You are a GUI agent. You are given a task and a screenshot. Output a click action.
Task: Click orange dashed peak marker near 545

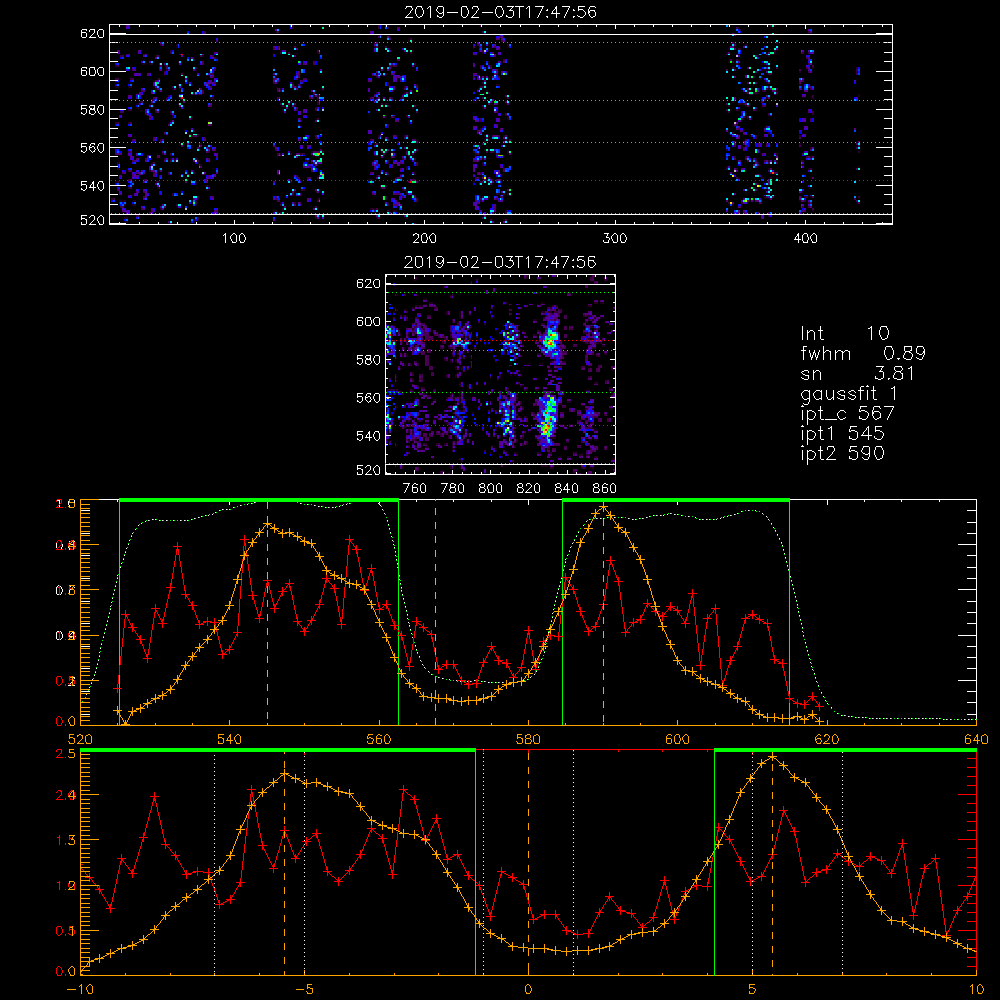click(x=267, y=612)
